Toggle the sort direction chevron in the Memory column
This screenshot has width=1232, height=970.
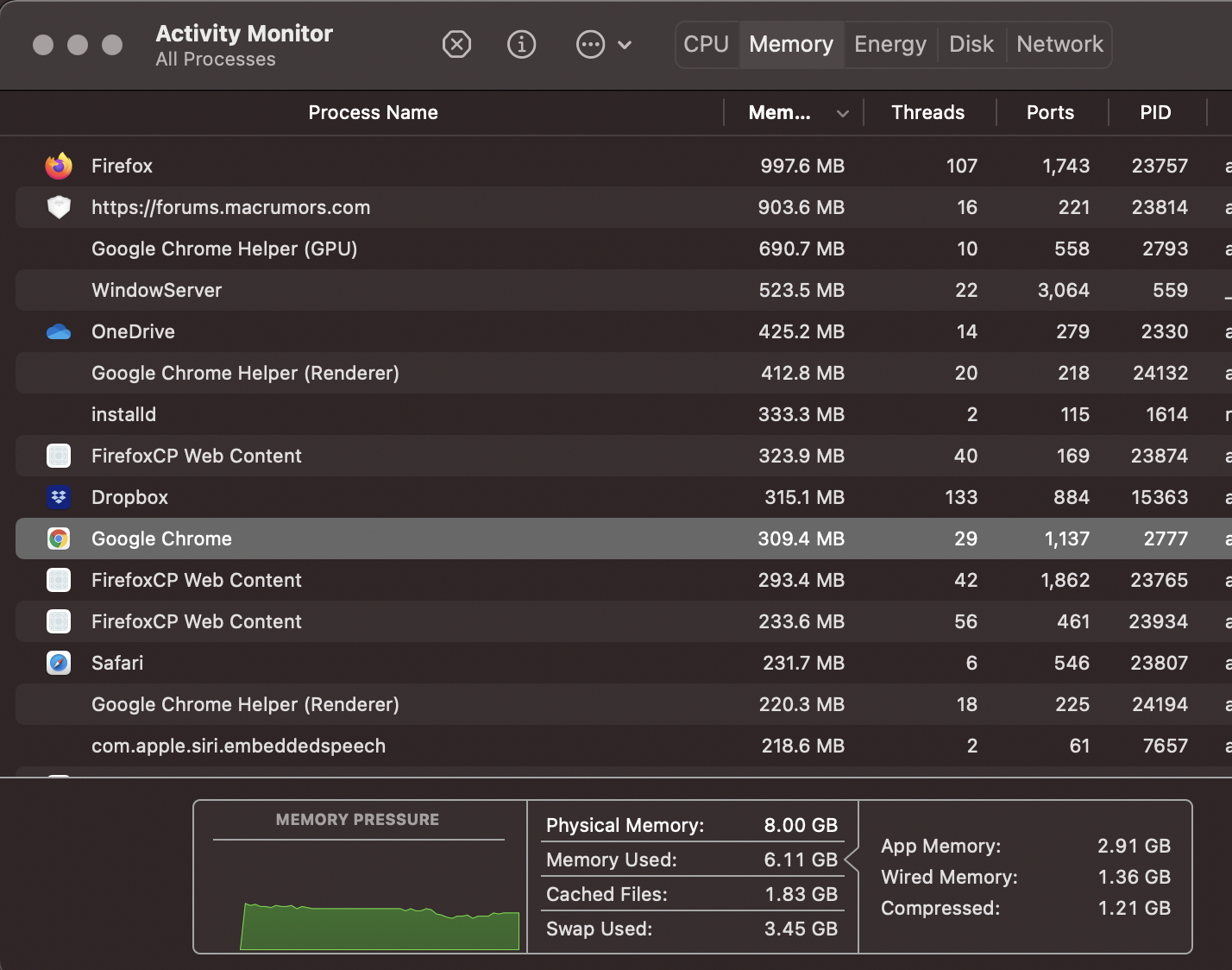[x=843, y=113]
